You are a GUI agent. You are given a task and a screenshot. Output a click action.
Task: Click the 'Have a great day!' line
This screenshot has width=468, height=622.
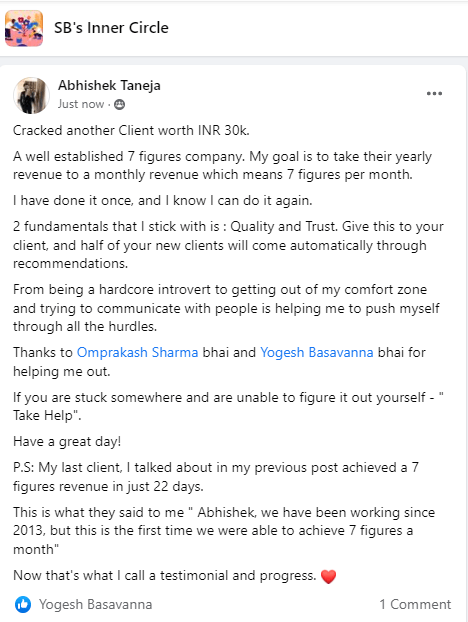coord(67,442)
